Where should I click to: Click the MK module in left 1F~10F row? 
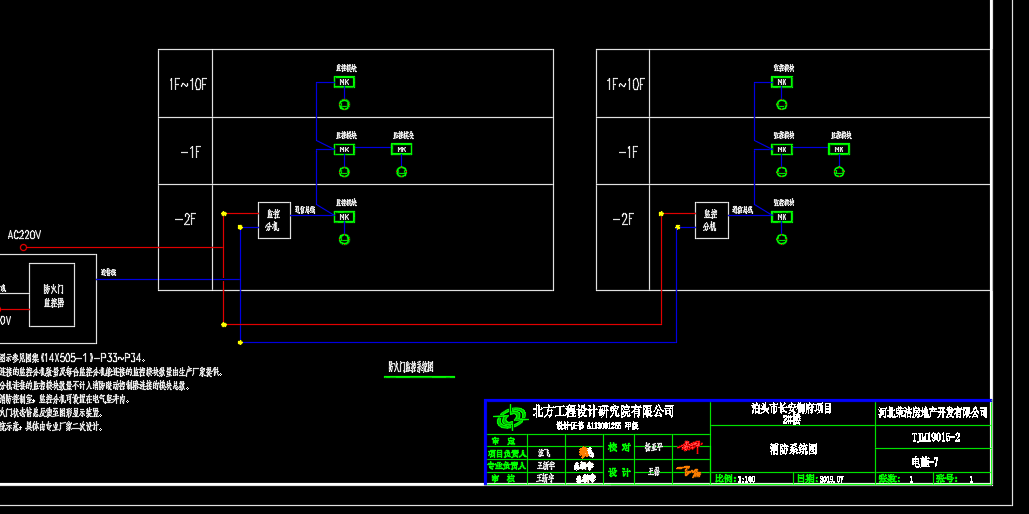[344, 82]
